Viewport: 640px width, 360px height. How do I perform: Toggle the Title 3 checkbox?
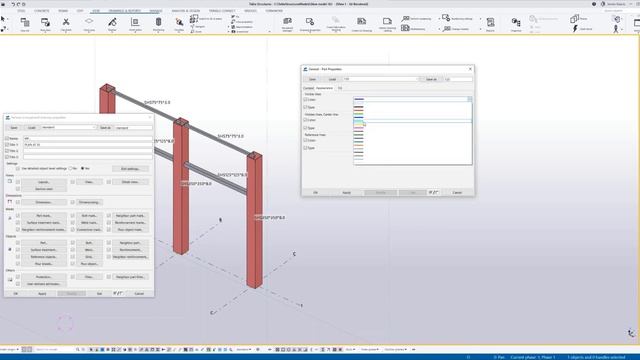7,157
